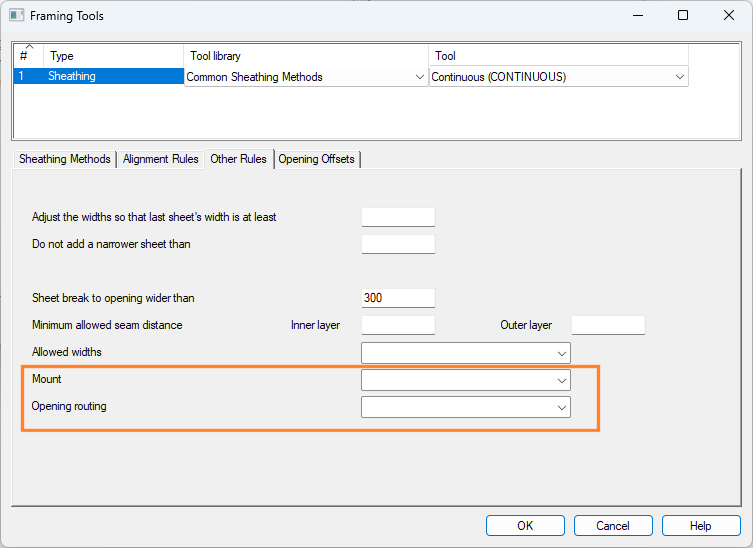Click the Inner layer seam distance field

tap(398, 325)
